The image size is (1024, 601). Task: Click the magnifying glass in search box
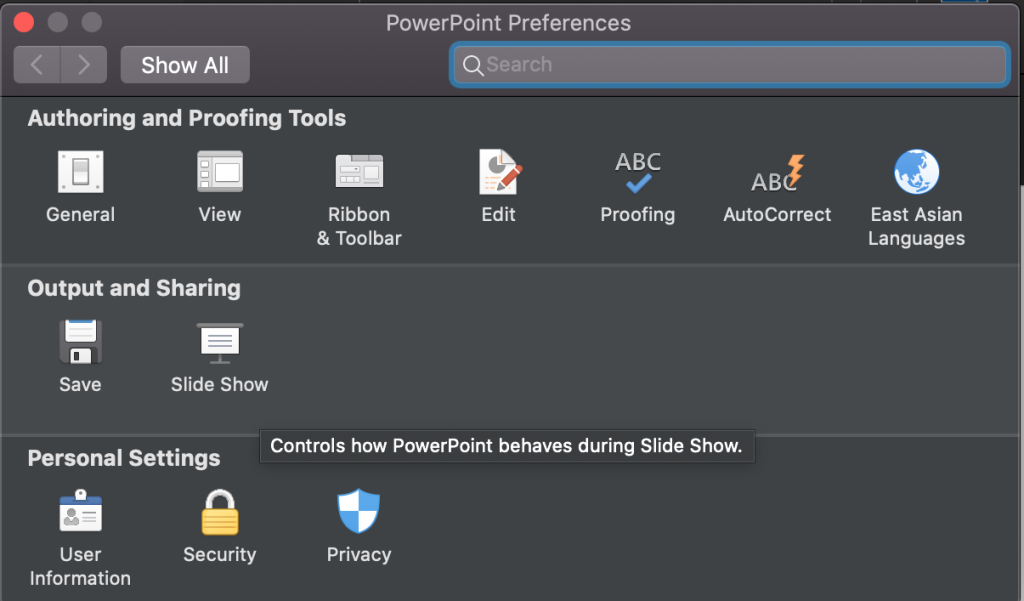pos(473,65)
